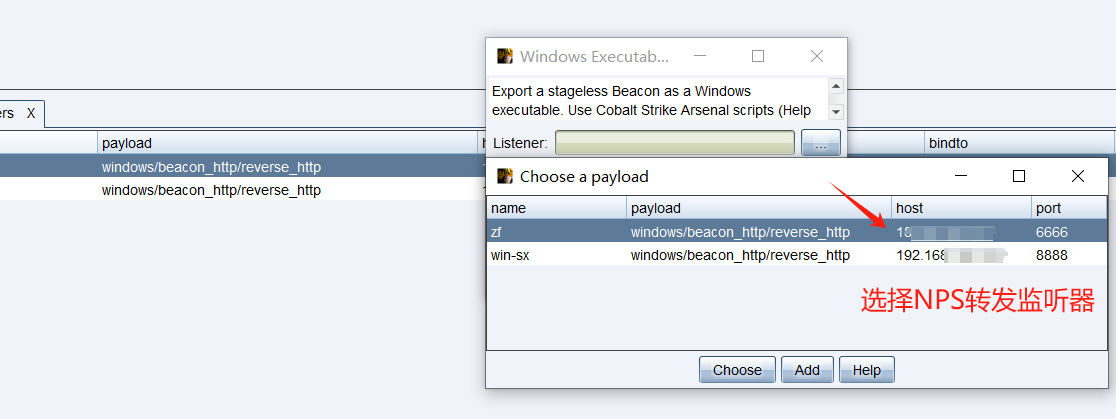Open Help in Choose a payload dialog
Image resolution: width=1116 pixels, height=419 pixels.
(866, 370)
